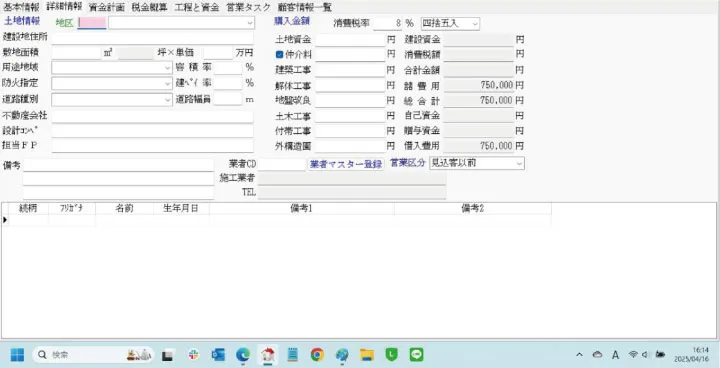This screenshot has height=368, width=720.
Task: Check the battery status tray icon
Action: (660, 354)
